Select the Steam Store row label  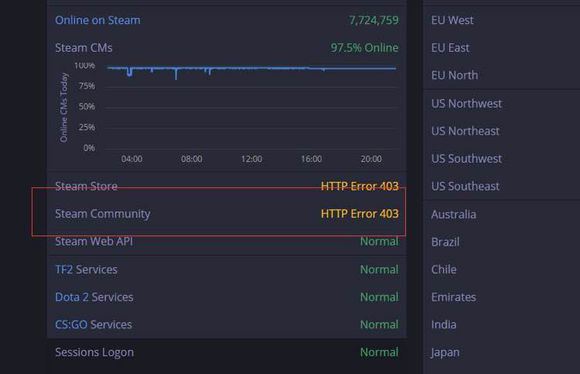click(86, 186)
